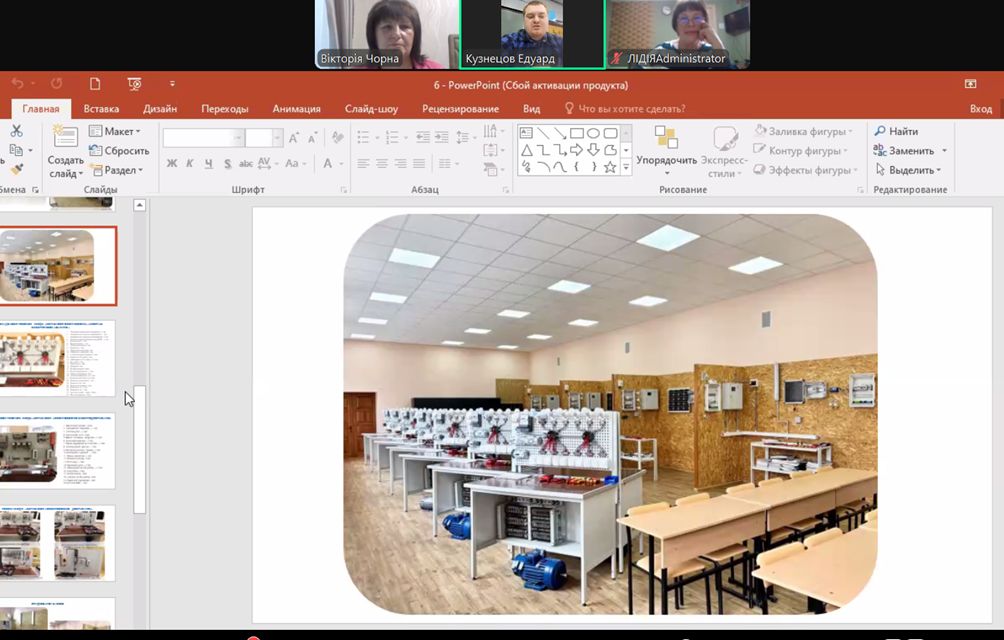Click the Bold Ж formatting button
This screenshot has height=640, width=1004.
[172, 164]
